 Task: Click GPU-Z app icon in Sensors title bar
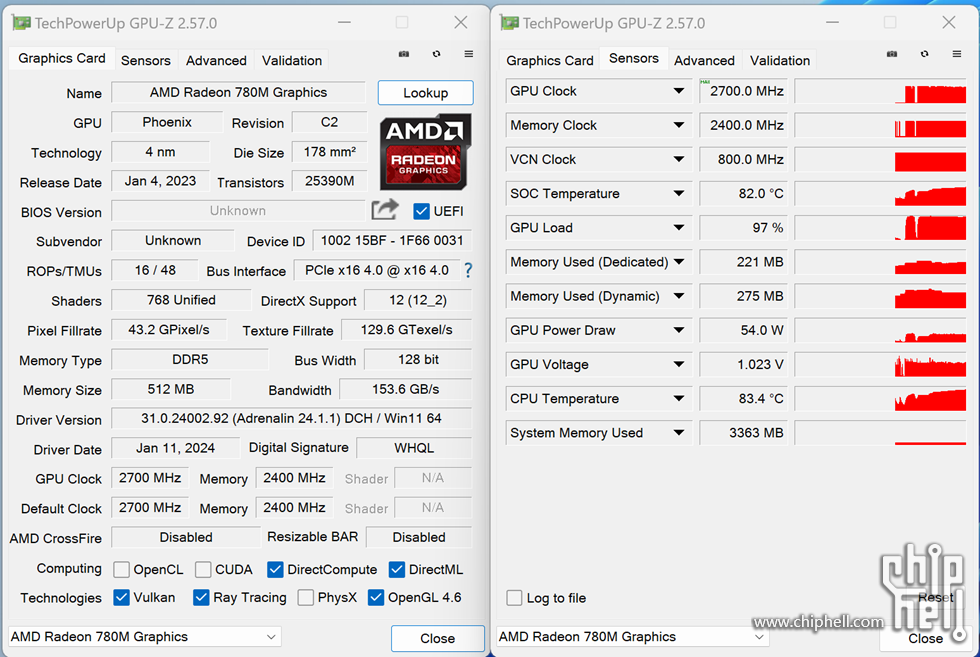[x=509, y=23]
